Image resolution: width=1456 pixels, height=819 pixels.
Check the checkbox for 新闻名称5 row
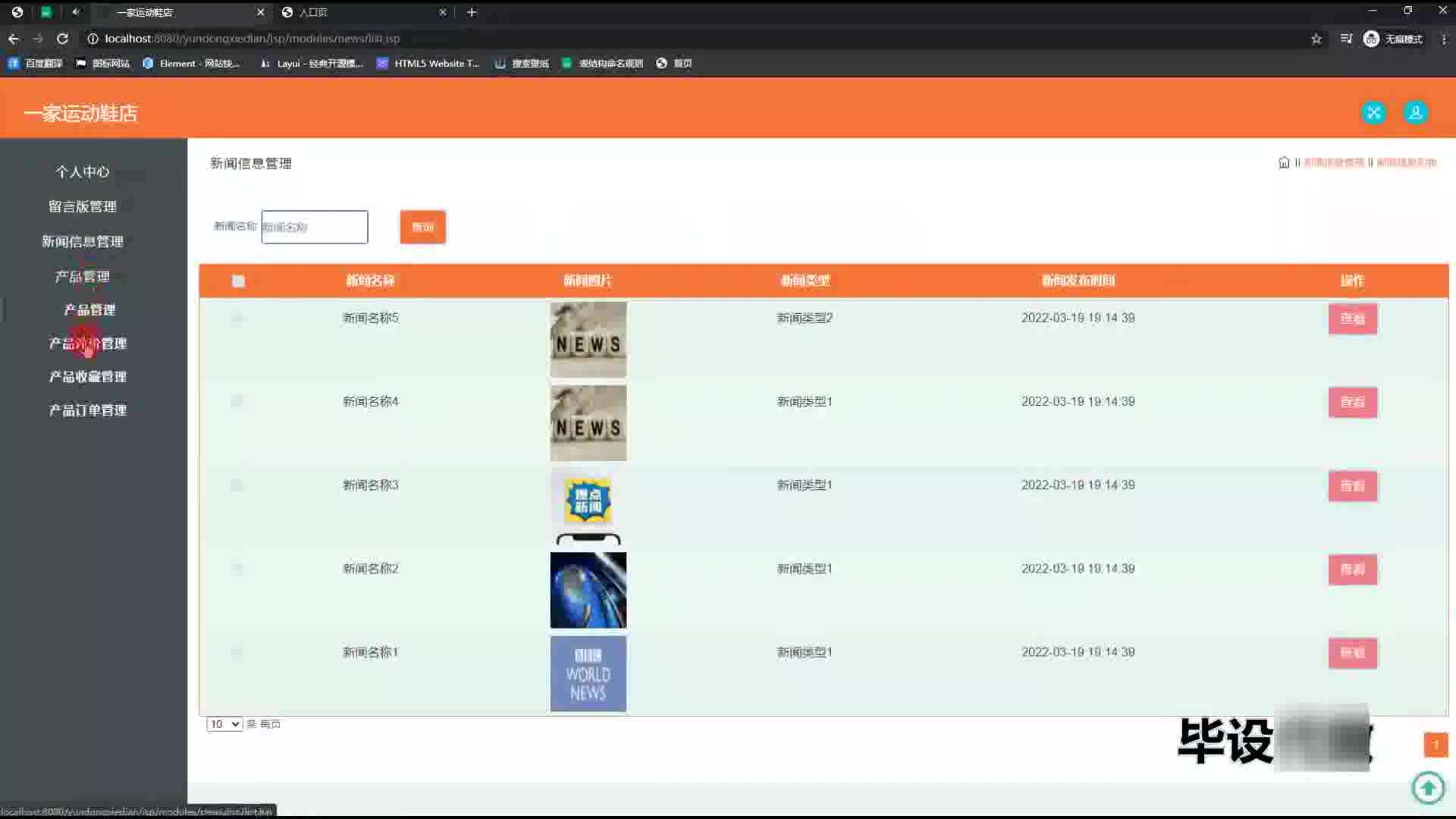237,318
